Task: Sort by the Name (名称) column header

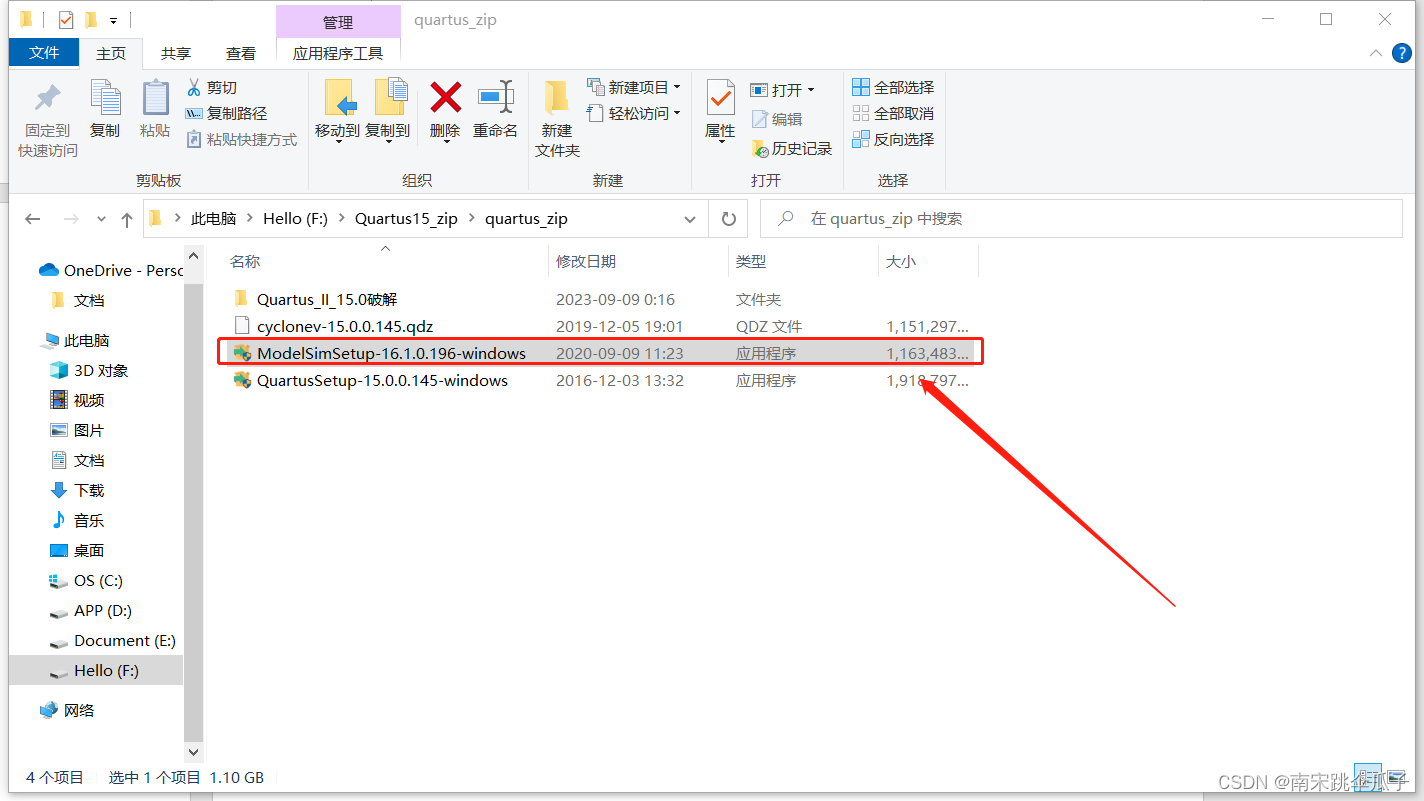Action: tap(245, 262)
